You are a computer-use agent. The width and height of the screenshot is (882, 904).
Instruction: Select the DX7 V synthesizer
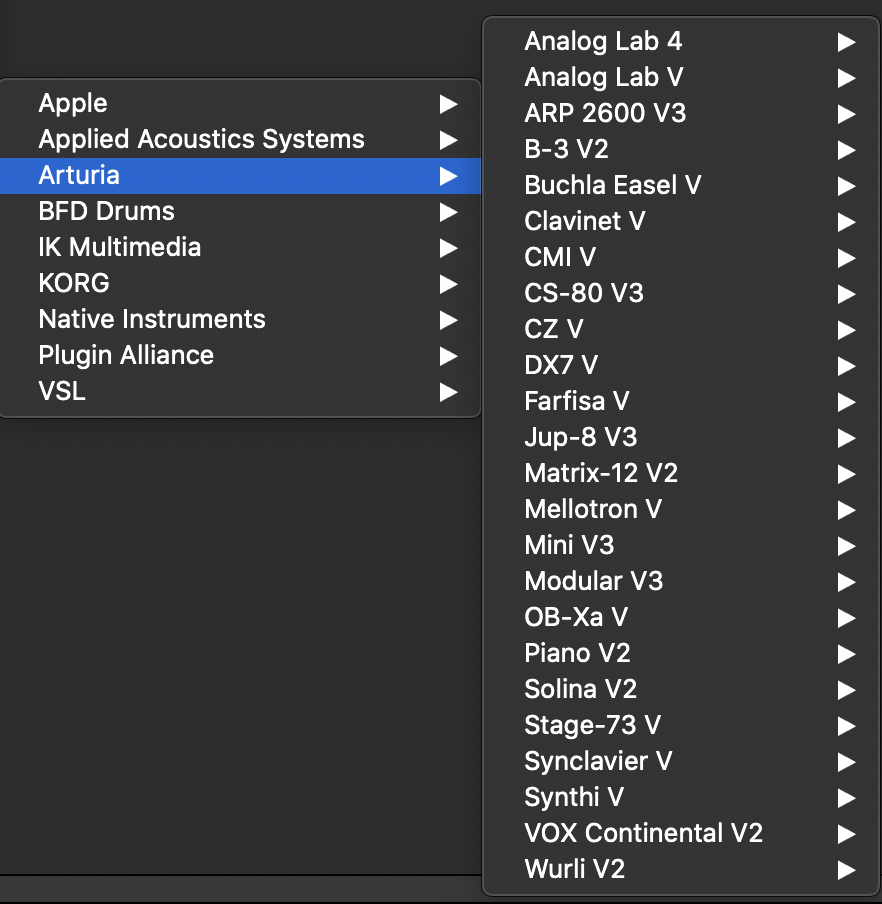point(560,365)
